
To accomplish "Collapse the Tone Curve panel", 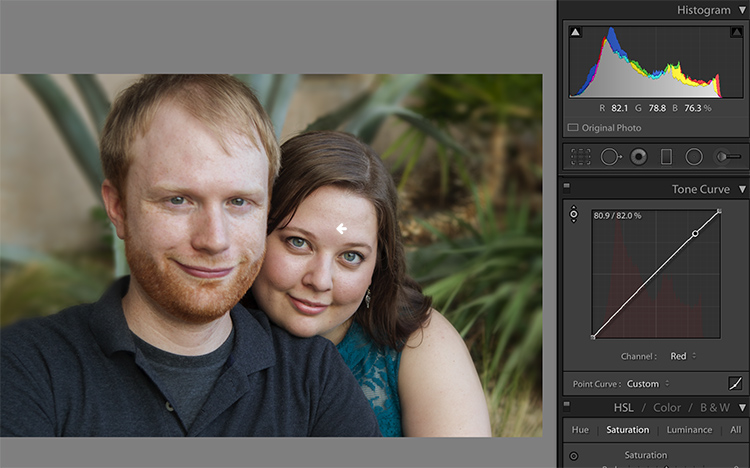I will tap(742, 189).
